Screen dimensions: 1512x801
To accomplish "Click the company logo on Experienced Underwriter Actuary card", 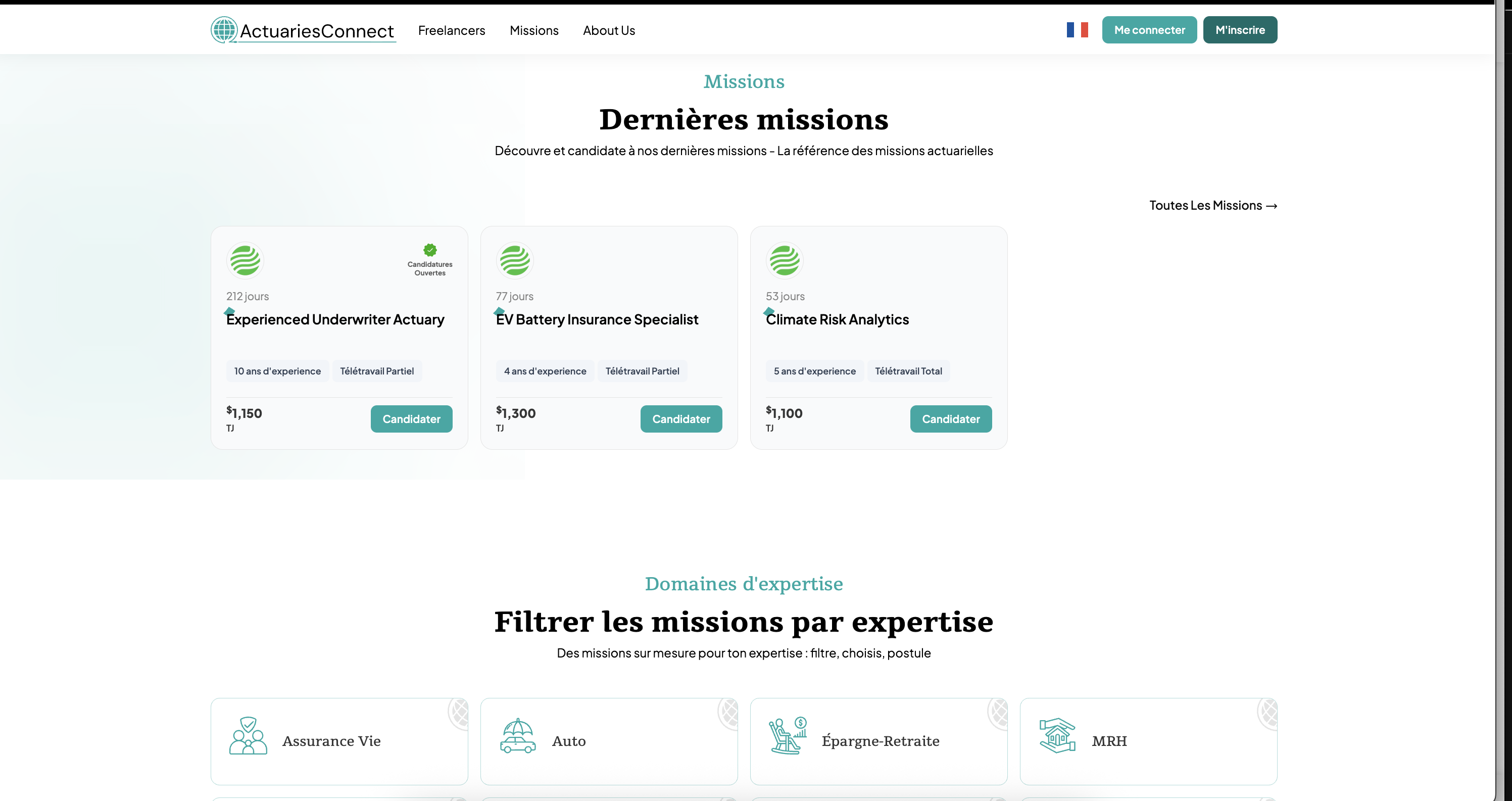I will (x=245, y=260).
